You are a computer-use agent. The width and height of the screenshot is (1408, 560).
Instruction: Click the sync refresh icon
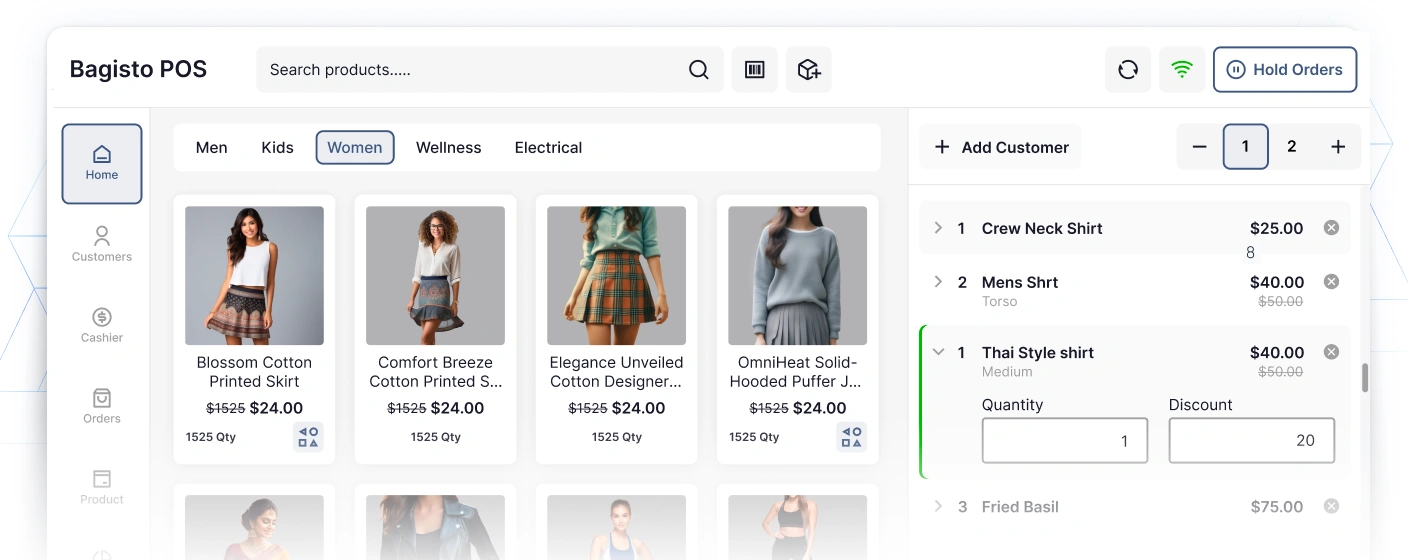point(1128,70)
